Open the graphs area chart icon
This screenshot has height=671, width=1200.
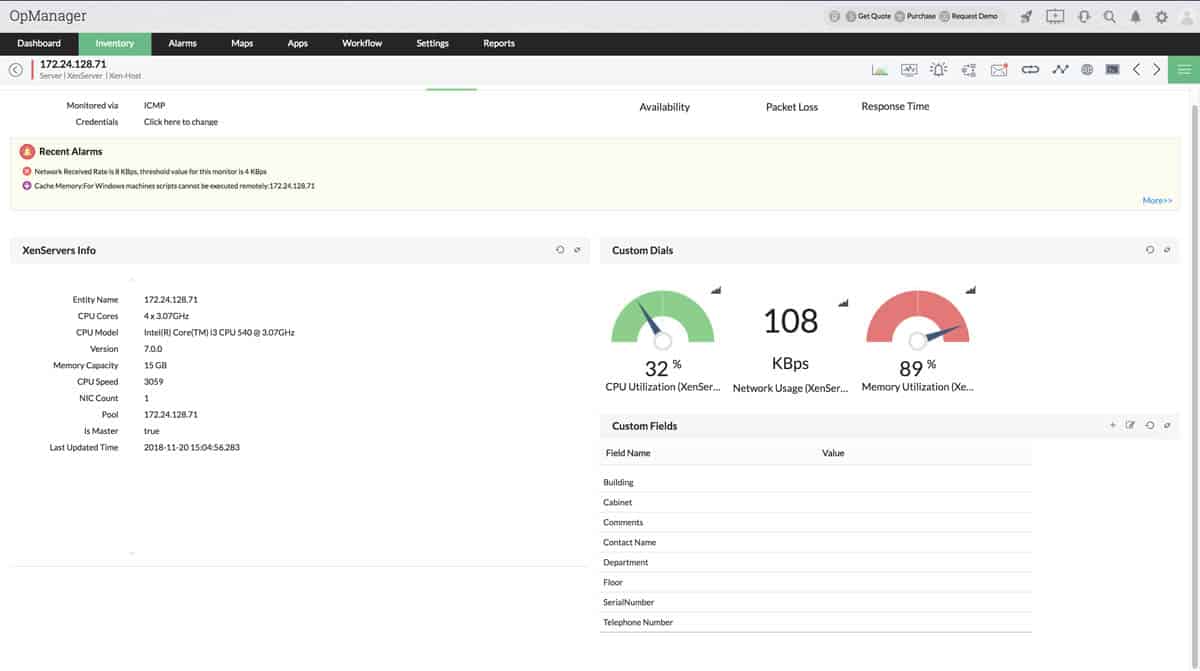click(x=880, y=69)
